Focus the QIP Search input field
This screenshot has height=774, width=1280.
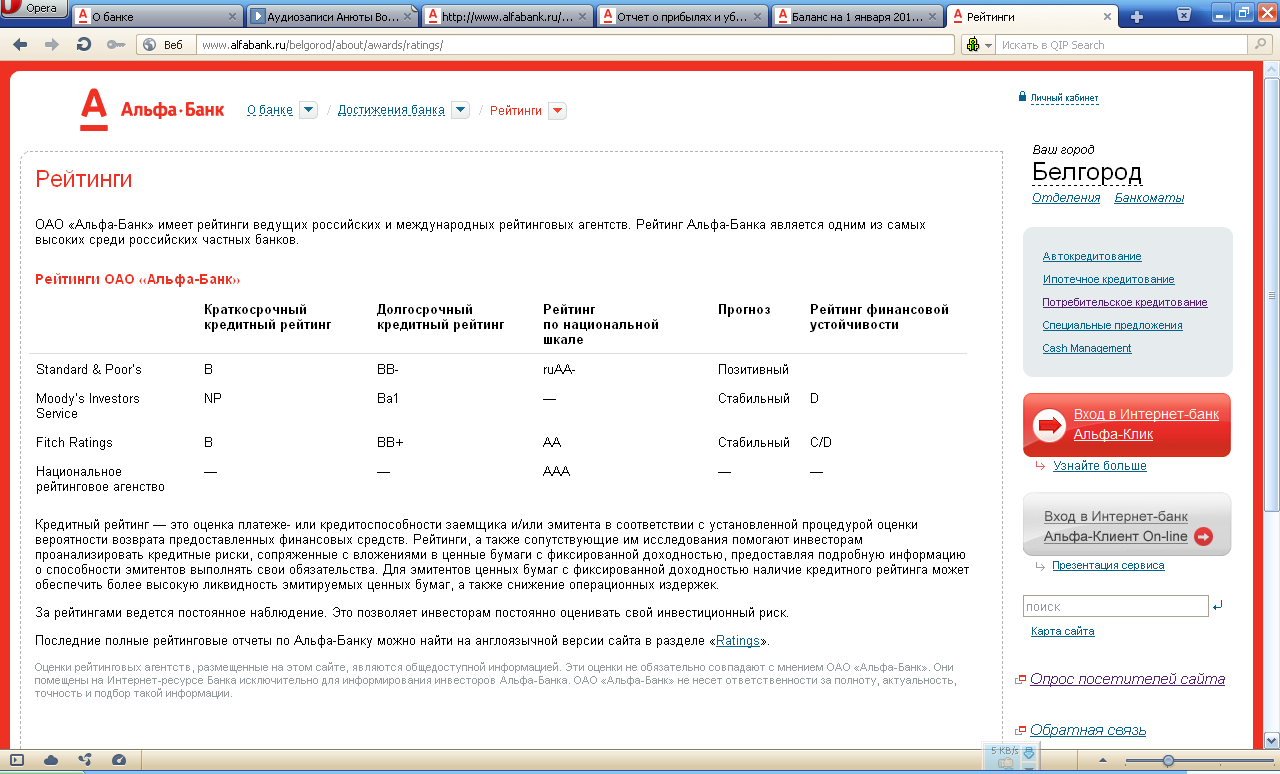[x=1123, y=45]
